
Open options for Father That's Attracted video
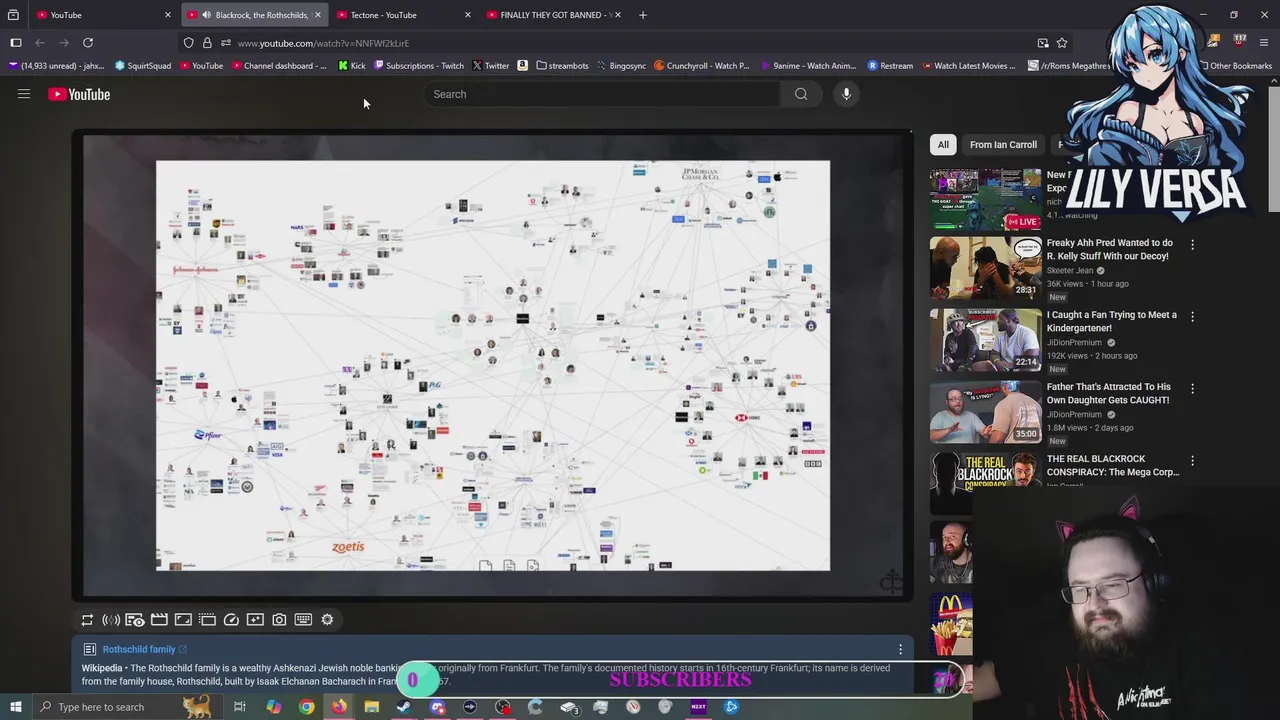click(1192, 388)
